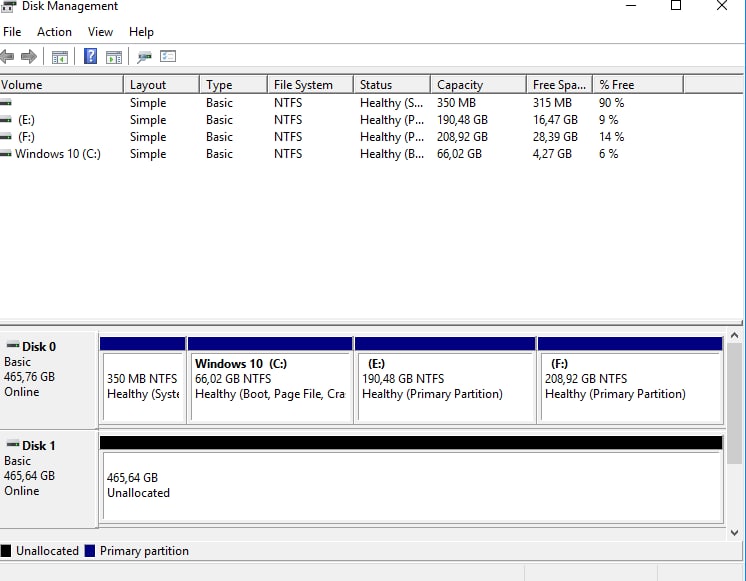
Task: Select the 465,64 GB Unallocated space
Action: [x=412, y=479]
